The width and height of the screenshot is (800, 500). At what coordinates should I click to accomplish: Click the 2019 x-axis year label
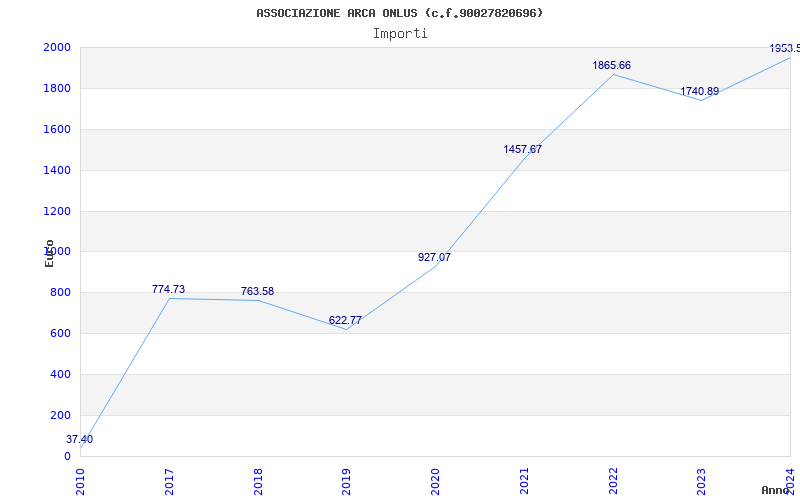pos(346,481)
